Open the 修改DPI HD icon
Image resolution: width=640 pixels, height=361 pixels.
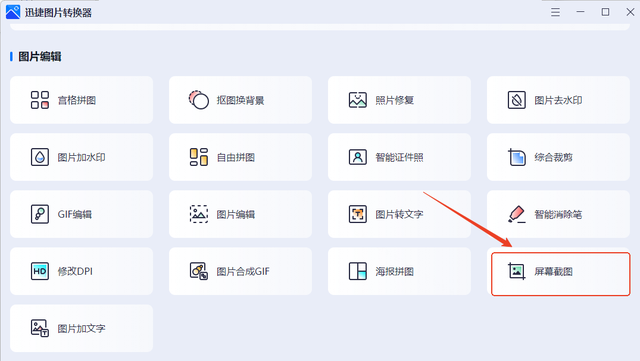click(40, 271)
